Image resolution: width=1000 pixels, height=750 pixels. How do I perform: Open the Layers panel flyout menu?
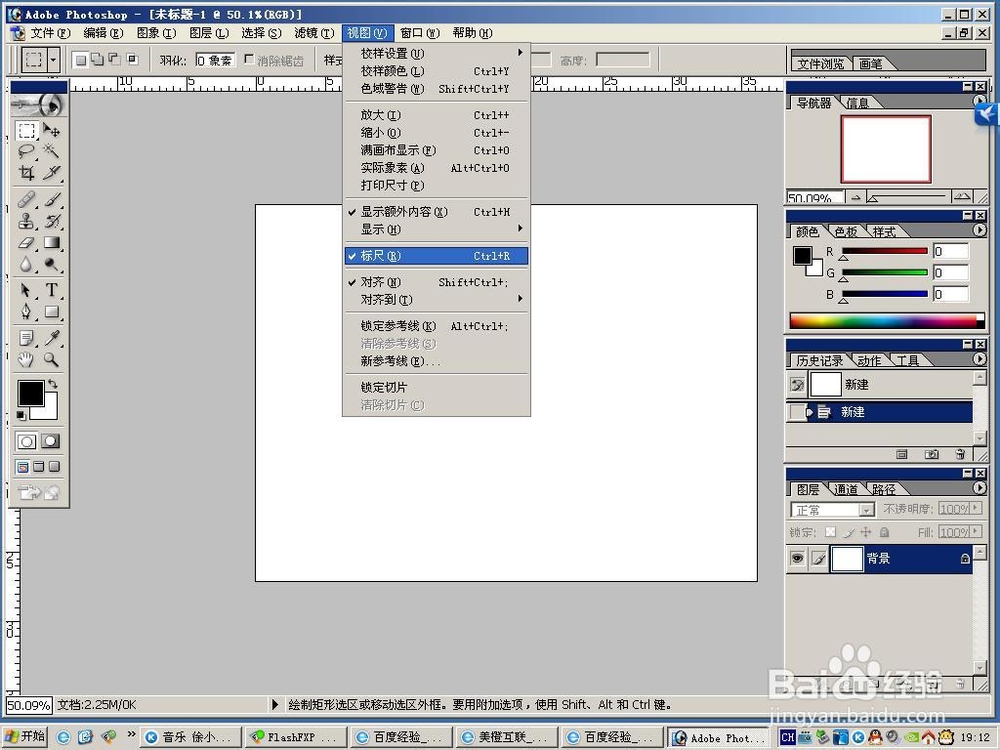980,488
